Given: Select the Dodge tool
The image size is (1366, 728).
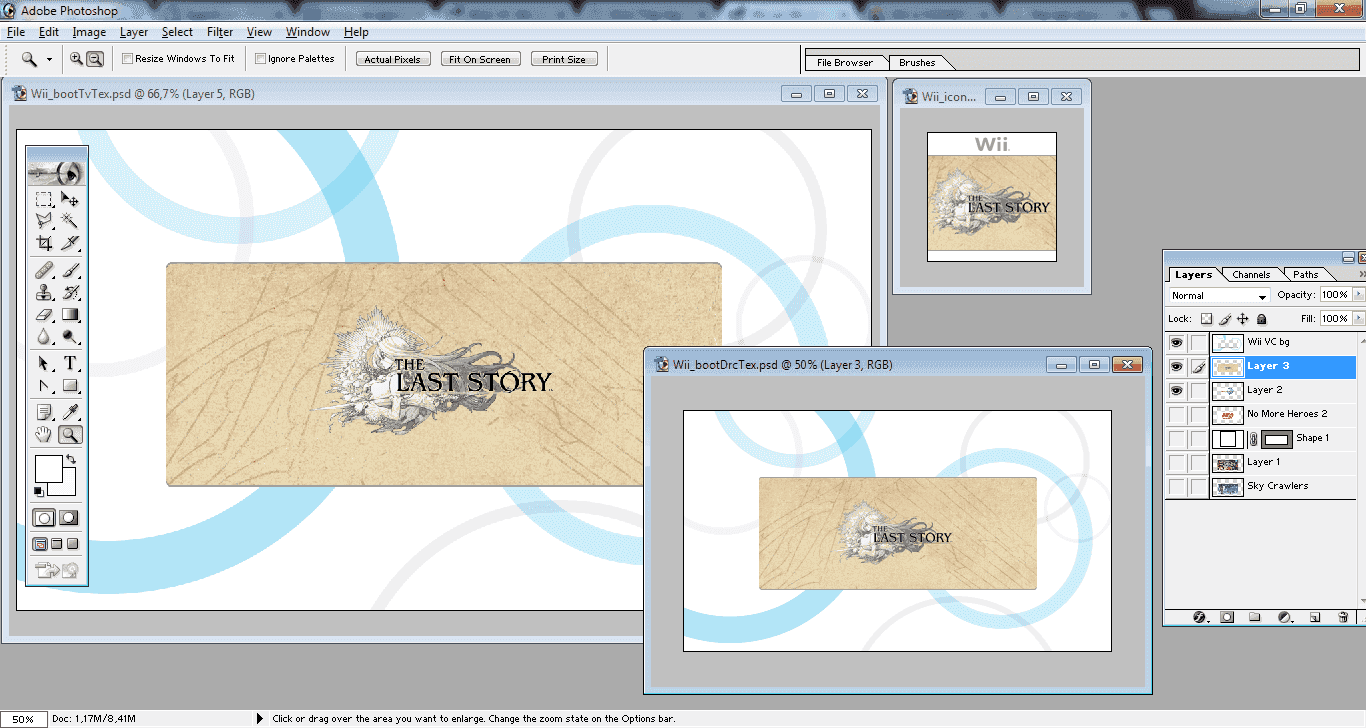Looking at the screenshot, I should pyautogui.click(x=70, y=337).
